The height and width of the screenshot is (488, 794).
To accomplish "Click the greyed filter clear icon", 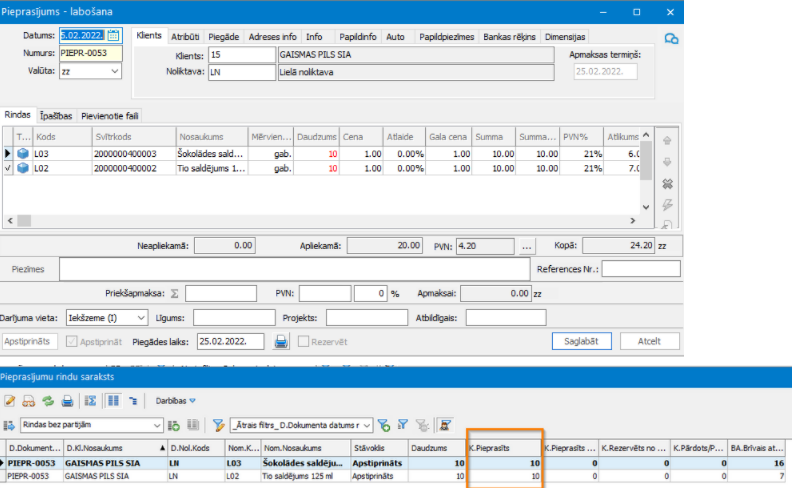I will pos(422,426).
